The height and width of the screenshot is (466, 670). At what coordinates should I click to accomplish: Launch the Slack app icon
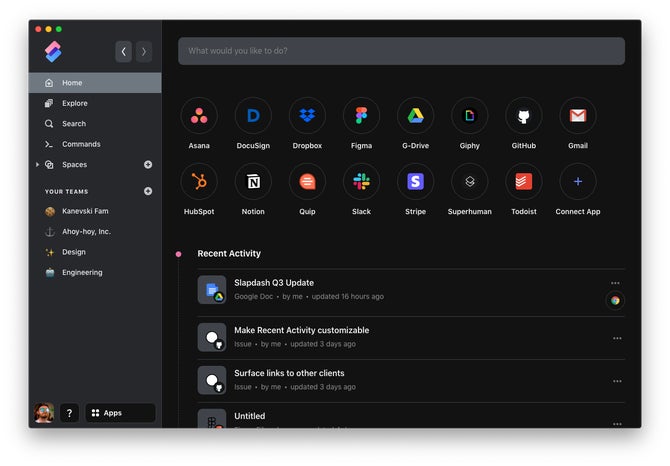point(361,182)
